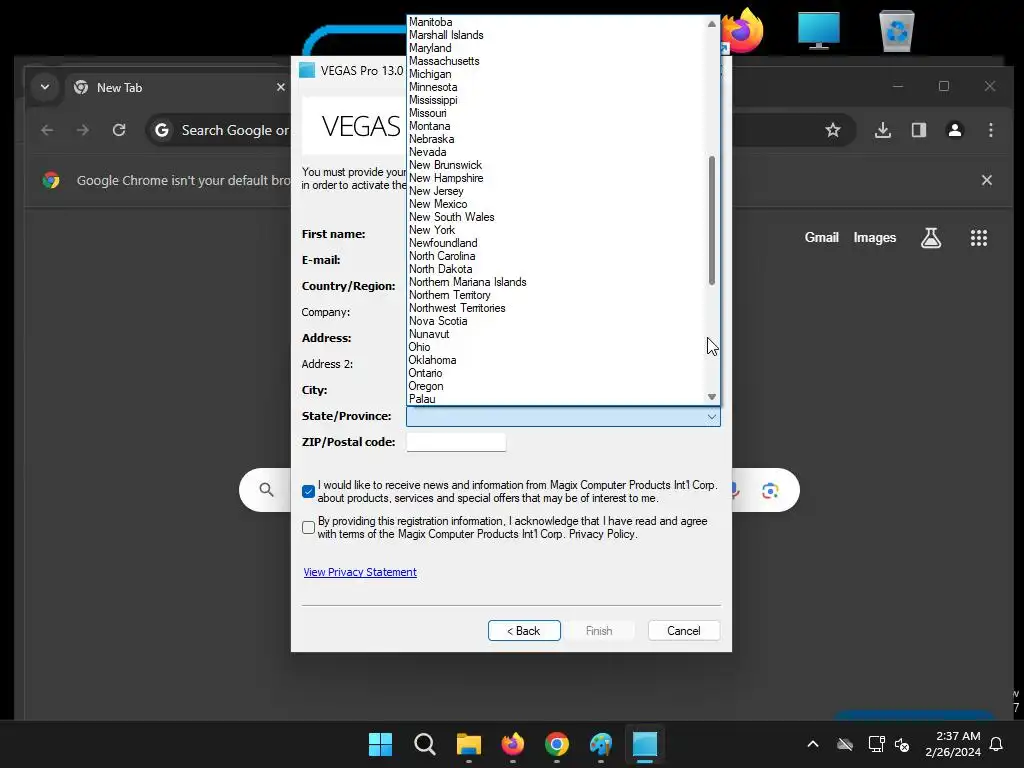Show hidden system tray icons
This screenshot has width=1024, height=768.
tap(813, 744)
